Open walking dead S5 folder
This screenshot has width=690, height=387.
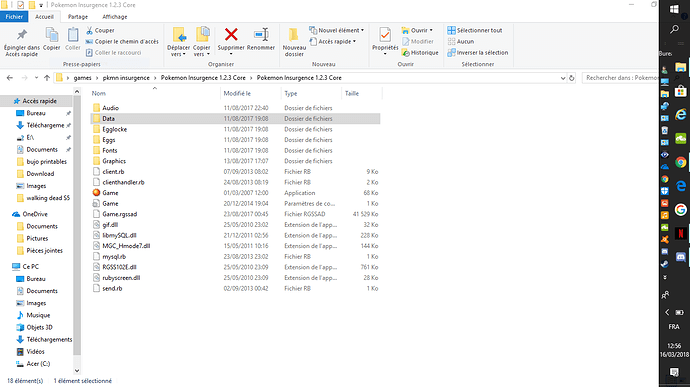[x=48, y=198]
